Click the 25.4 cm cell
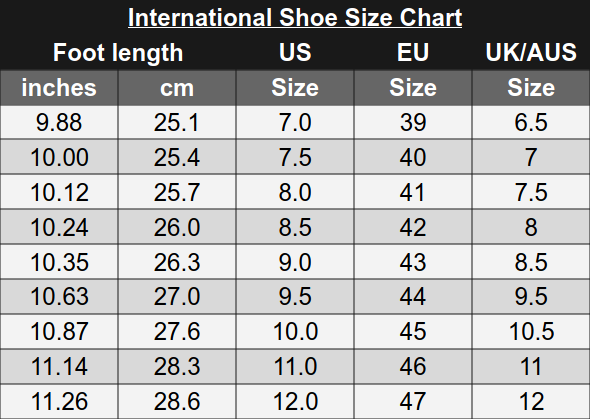Screen dimensions: 590x419 (x=177, y=157)
